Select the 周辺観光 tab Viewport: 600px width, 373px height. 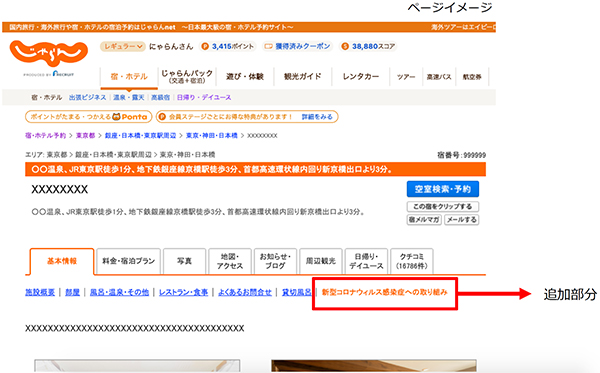click(321, 261)
